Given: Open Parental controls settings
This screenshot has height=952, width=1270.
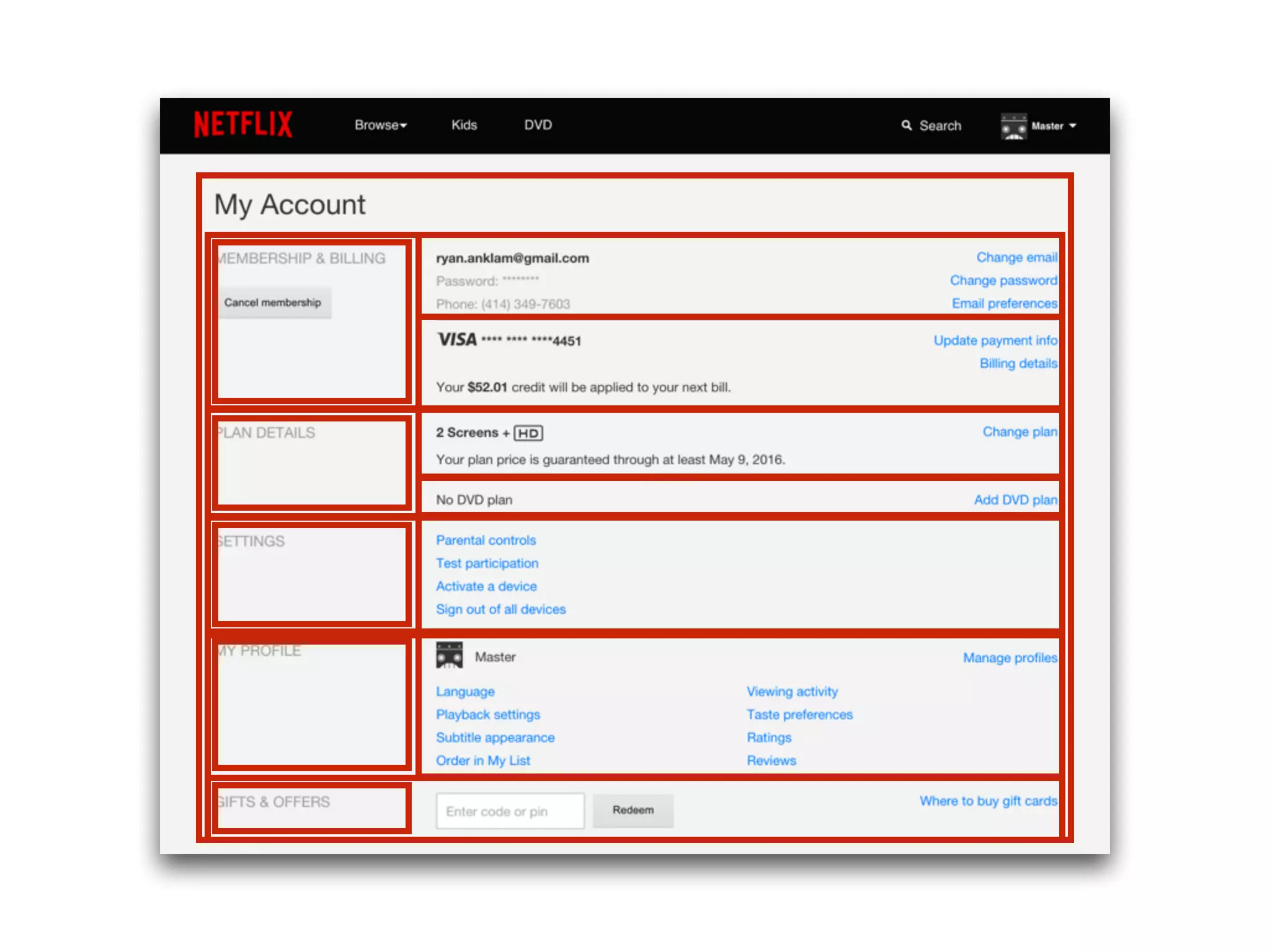Looking at the screenshot, I should point(486,540).
